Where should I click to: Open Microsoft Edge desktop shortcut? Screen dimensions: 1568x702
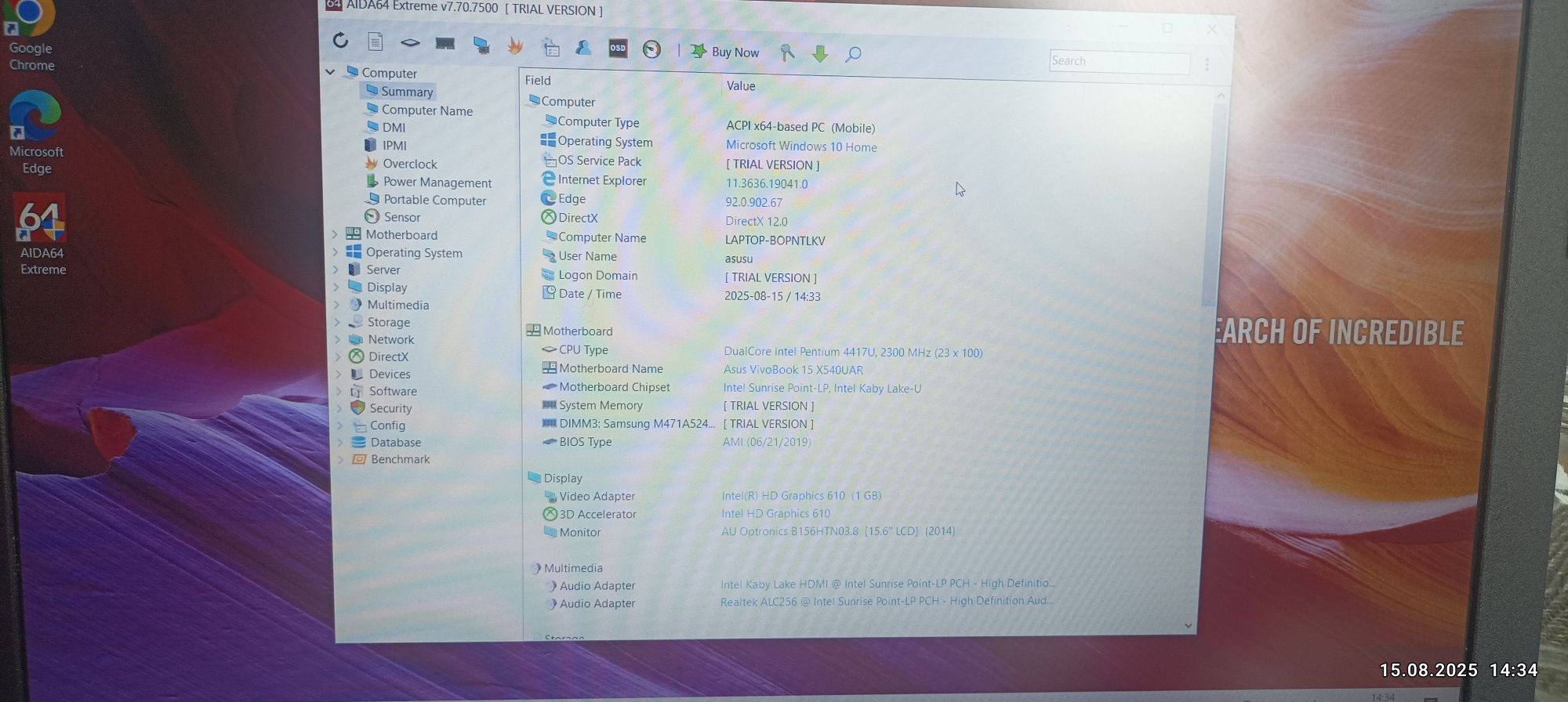pyautogui.click(x=35, y=133)
